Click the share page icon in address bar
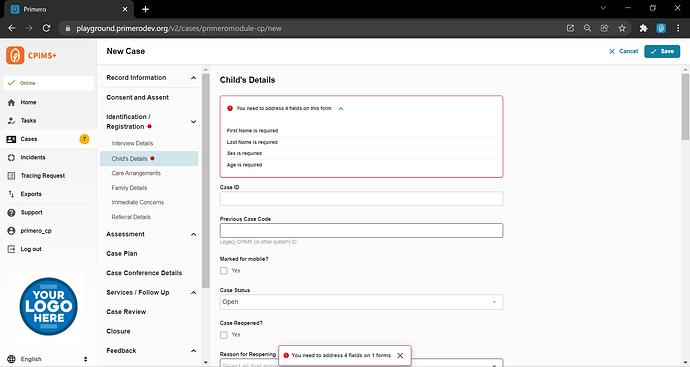The width and height of the screenshot is (690, 367). pyautogui.click(x=605, y=28)
